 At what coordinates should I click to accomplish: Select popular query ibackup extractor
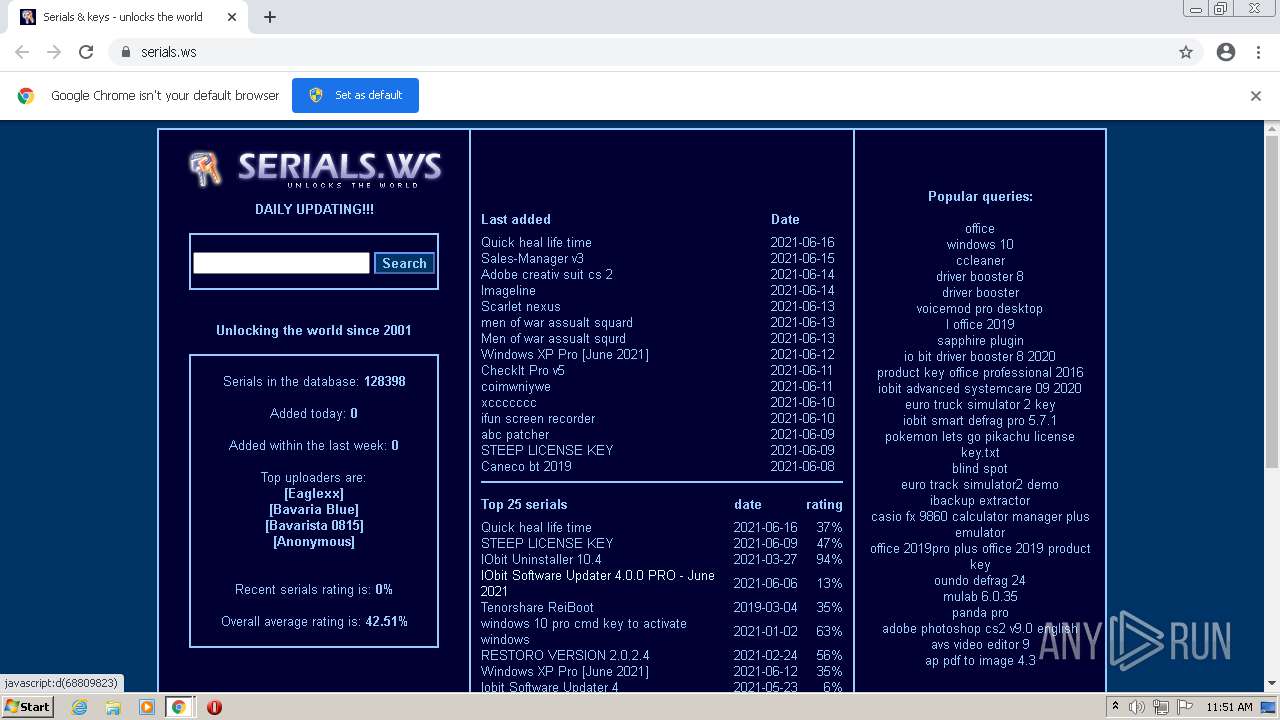pos(980,500)
